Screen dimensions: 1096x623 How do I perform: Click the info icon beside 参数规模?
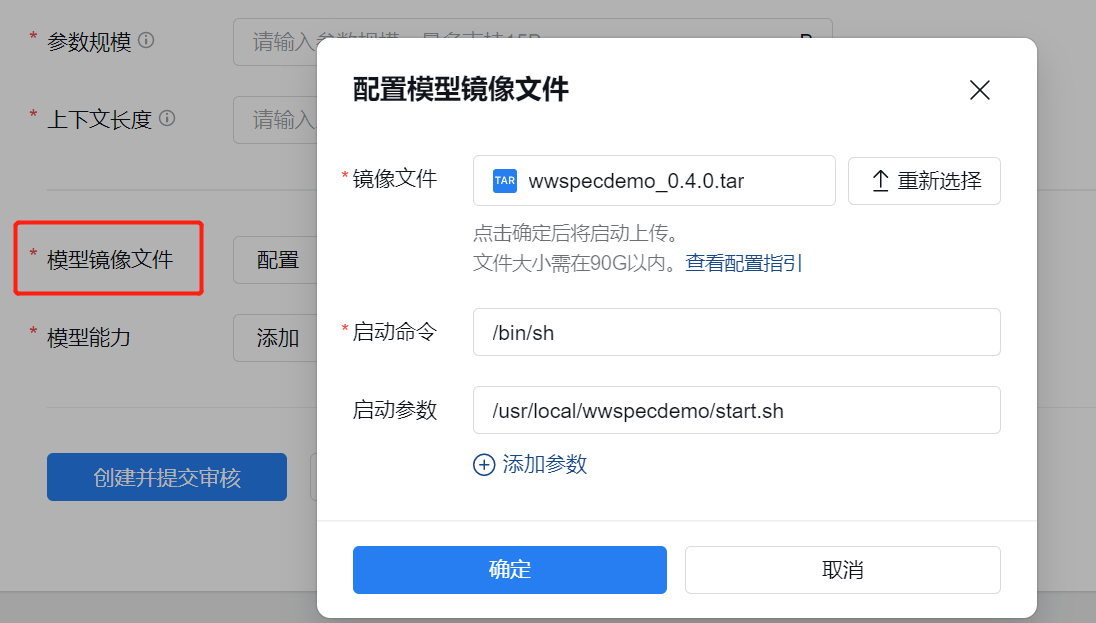tap(147, 41)
